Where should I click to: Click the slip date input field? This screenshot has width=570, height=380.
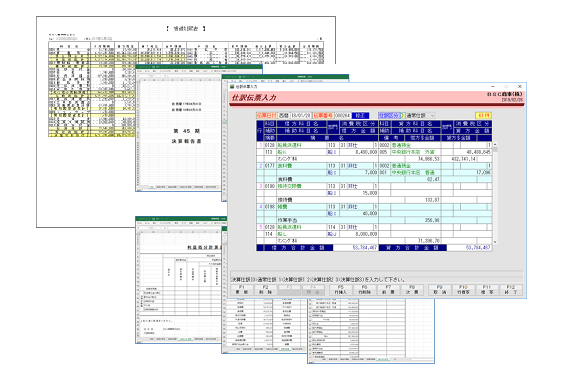click(301, 115)
